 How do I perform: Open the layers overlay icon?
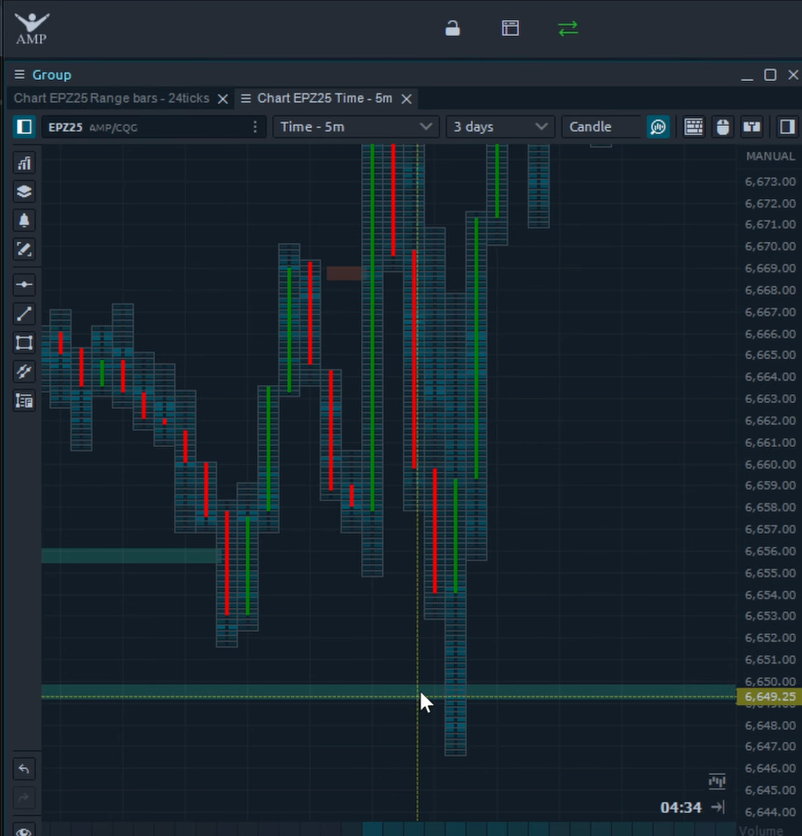(x=24, y=192)
